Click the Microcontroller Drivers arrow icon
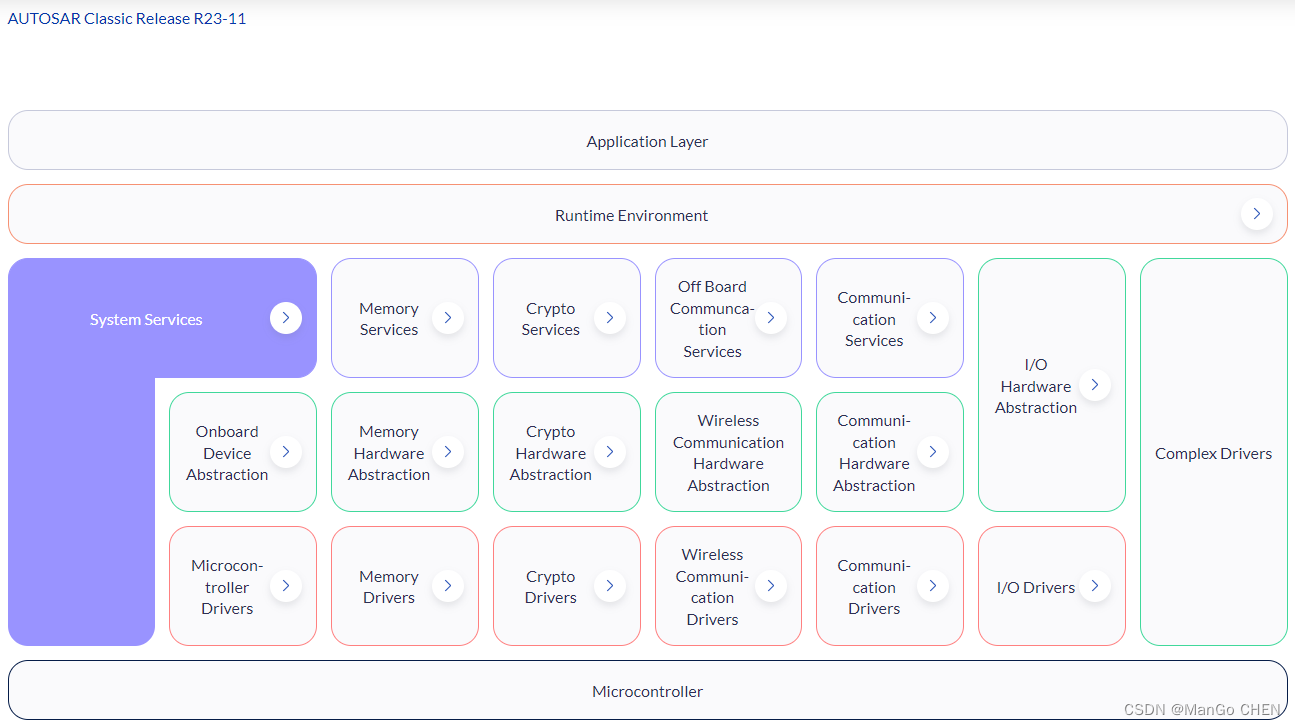This screenshot has width=1295, height=725. [286, 586]
